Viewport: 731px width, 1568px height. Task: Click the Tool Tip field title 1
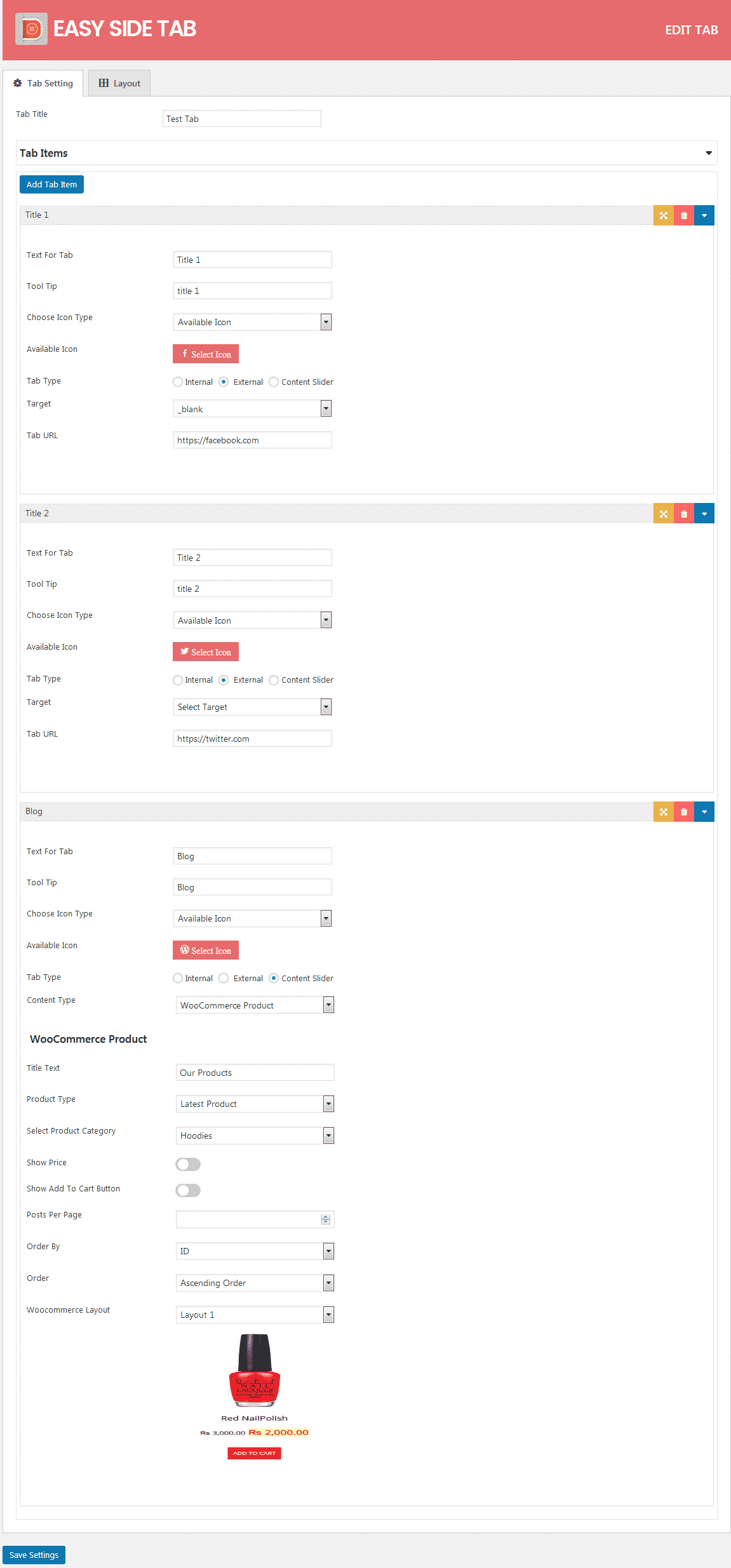[252, 291]
